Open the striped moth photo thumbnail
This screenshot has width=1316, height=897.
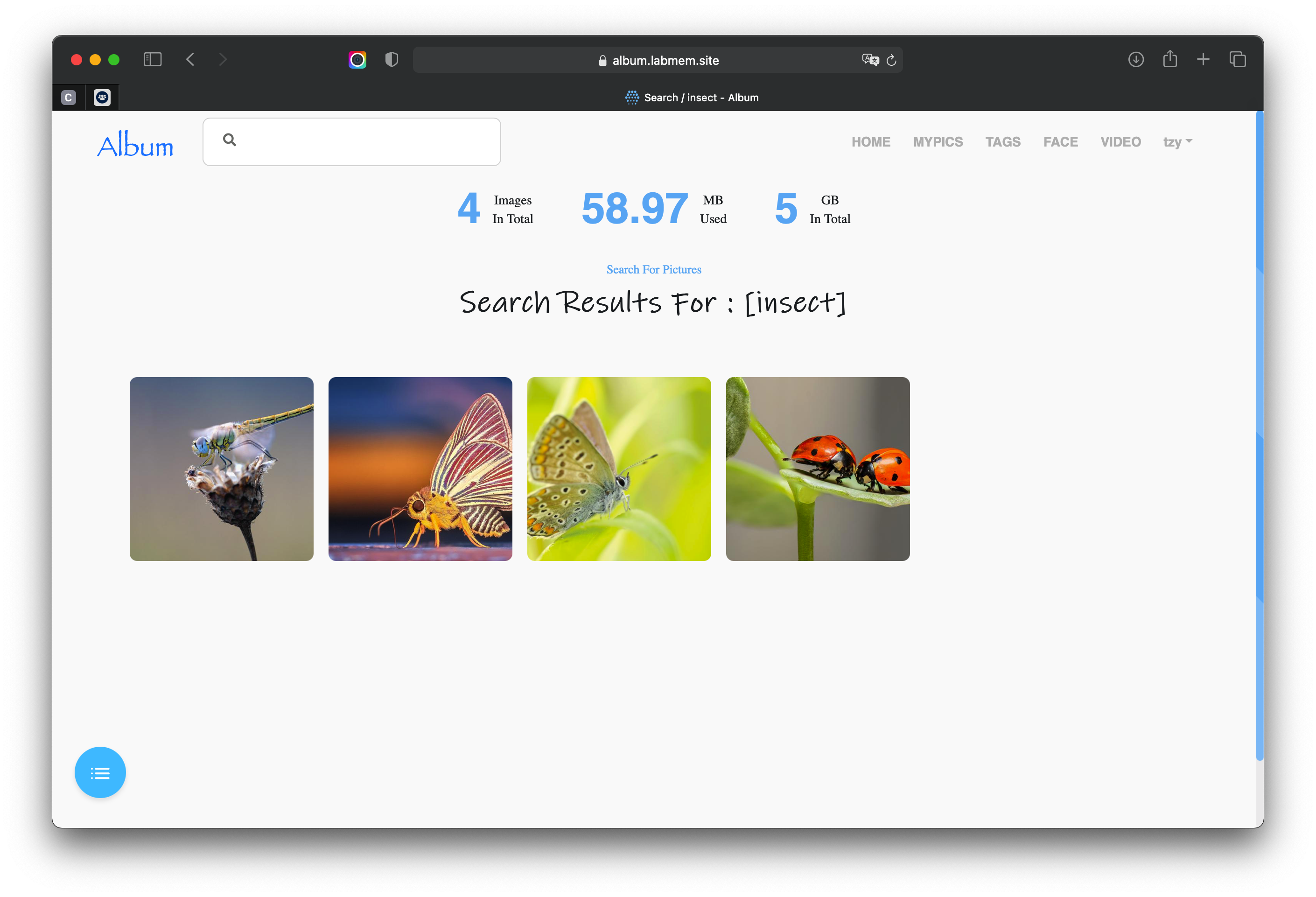(420, 469)
